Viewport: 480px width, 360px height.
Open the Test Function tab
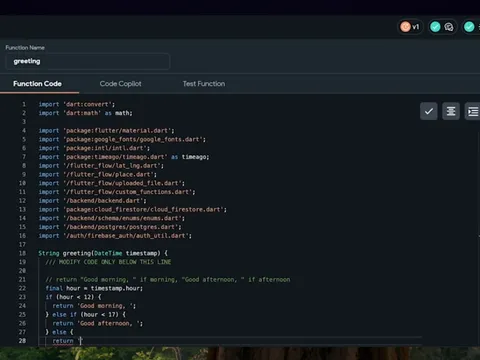click(x=204, y=84)
